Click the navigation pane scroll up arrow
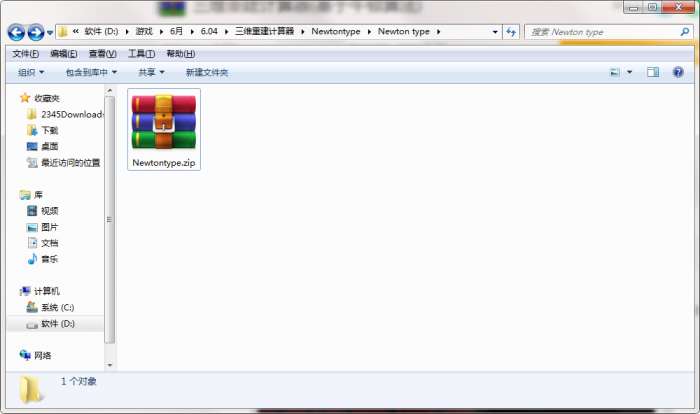Screen dimensions: 700x414 [x=109, y=91]
